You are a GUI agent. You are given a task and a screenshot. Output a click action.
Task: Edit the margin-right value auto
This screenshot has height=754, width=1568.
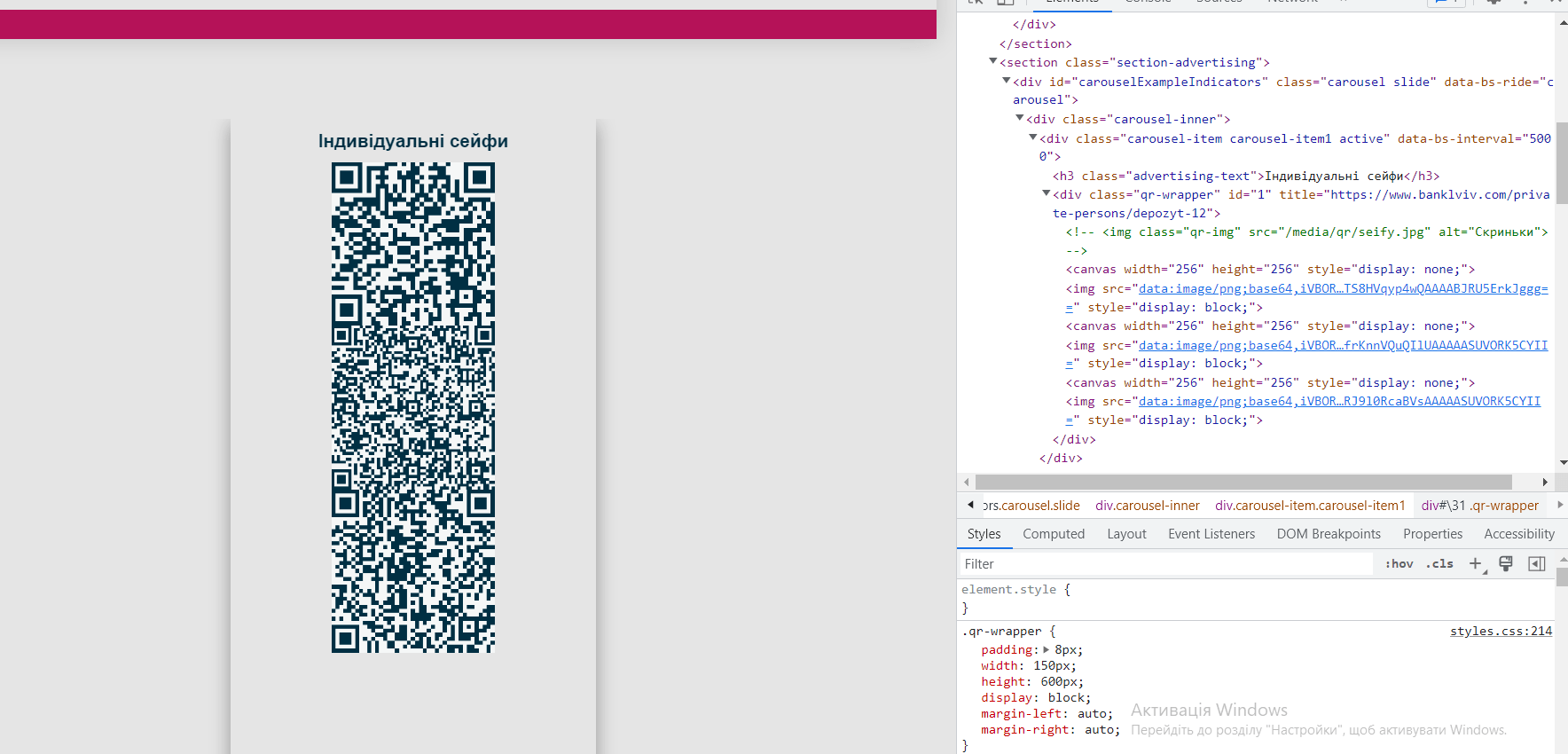point(1099,730)
